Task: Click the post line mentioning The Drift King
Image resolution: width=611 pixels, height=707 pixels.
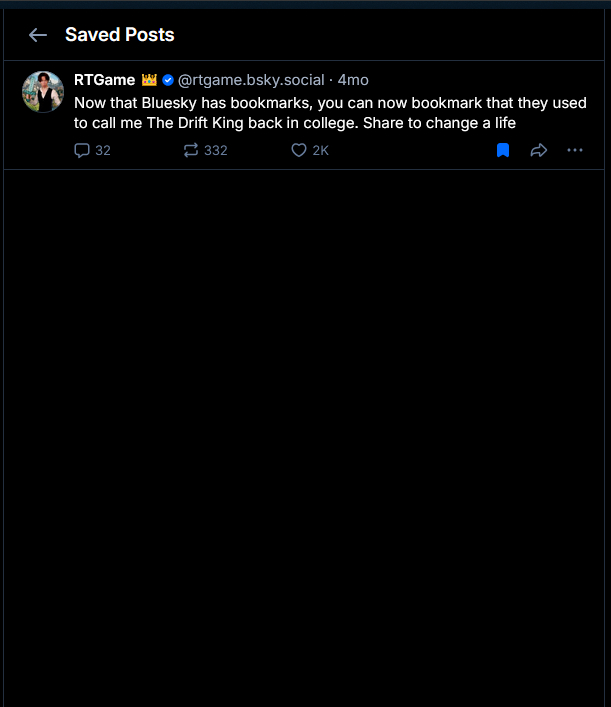Action: 295,124
